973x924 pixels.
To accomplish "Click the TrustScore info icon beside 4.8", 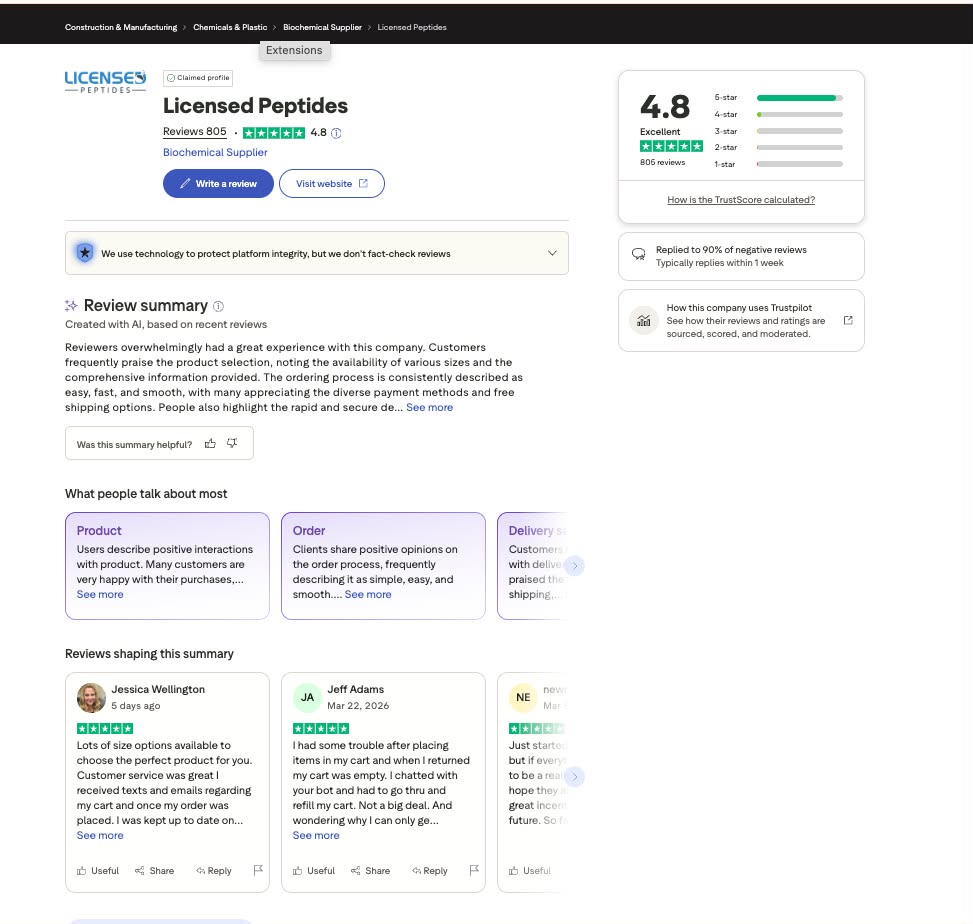I will (336, 133).
